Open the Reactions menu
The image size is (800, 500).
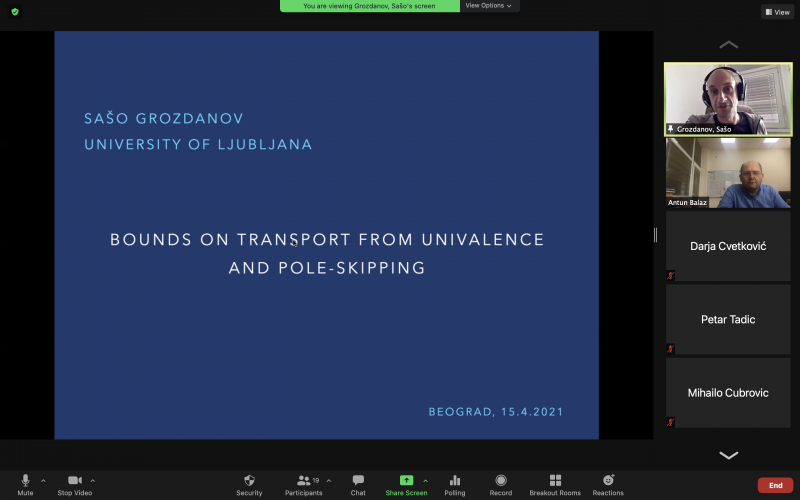tap(608, 481)
